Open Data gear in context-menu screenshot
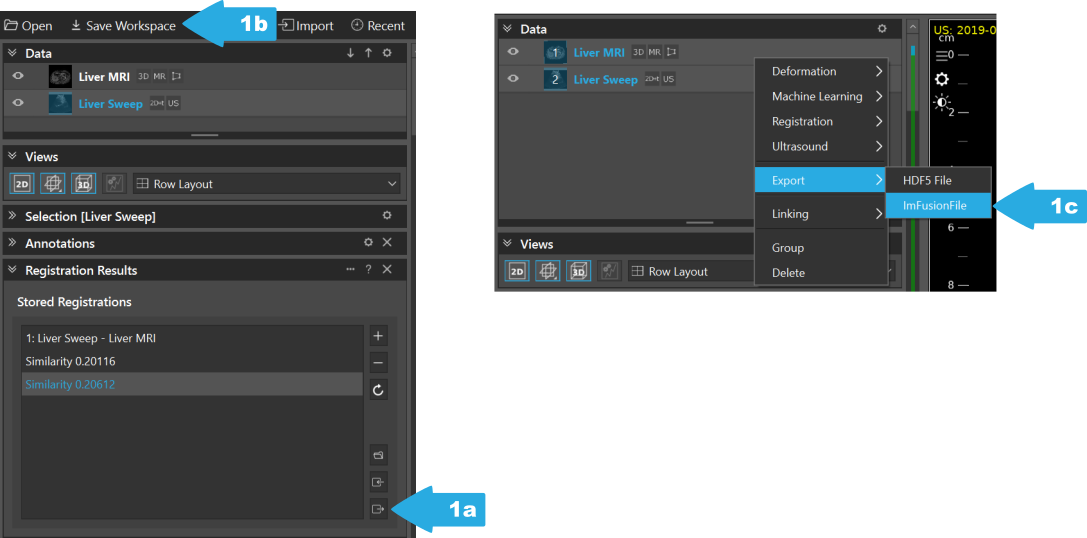 point(882,29)
